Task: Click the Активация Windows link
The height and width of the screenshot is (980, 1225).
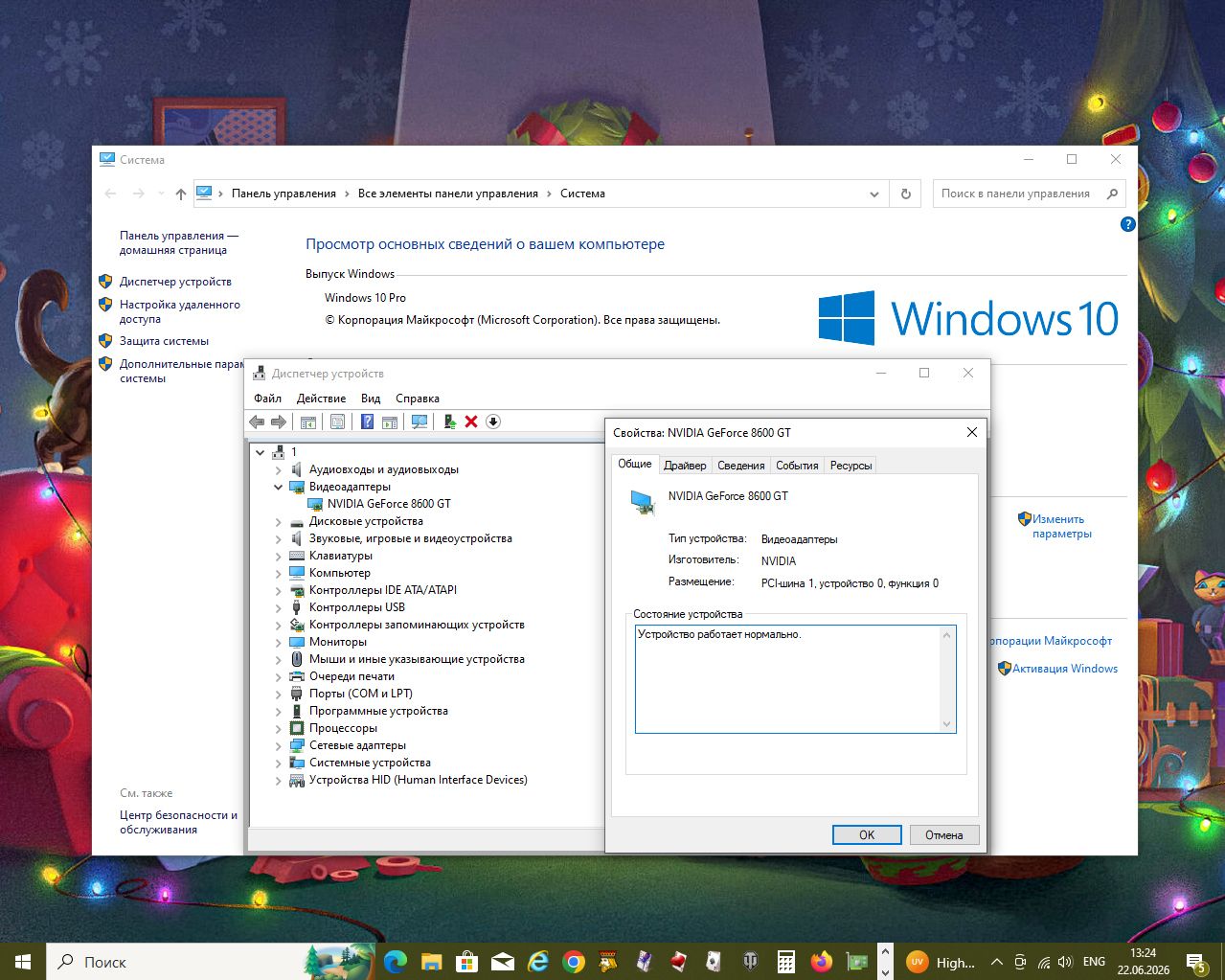Action: 1065,669
